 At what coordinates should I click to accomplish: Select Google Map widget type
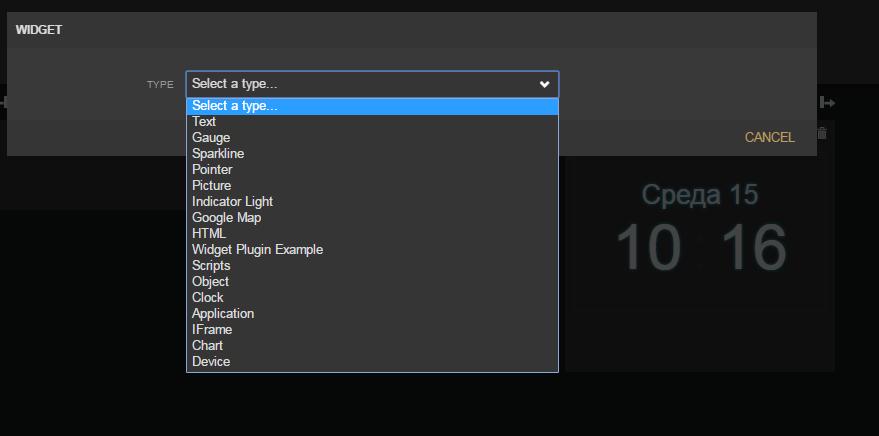pos(226,218)
